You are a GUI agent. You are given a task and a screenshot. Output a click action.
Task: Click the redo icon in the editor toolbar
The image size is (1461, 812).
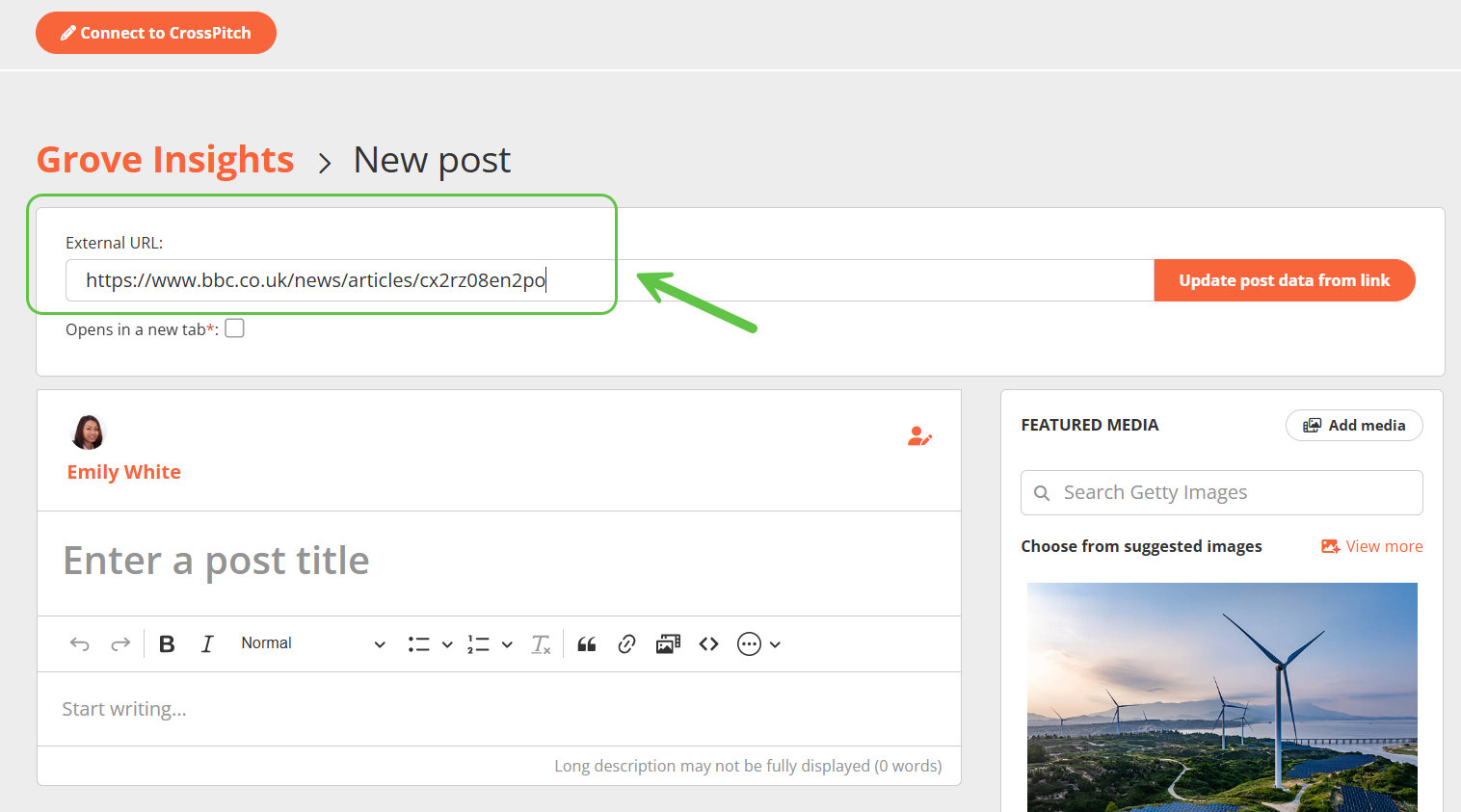(120, 643)
